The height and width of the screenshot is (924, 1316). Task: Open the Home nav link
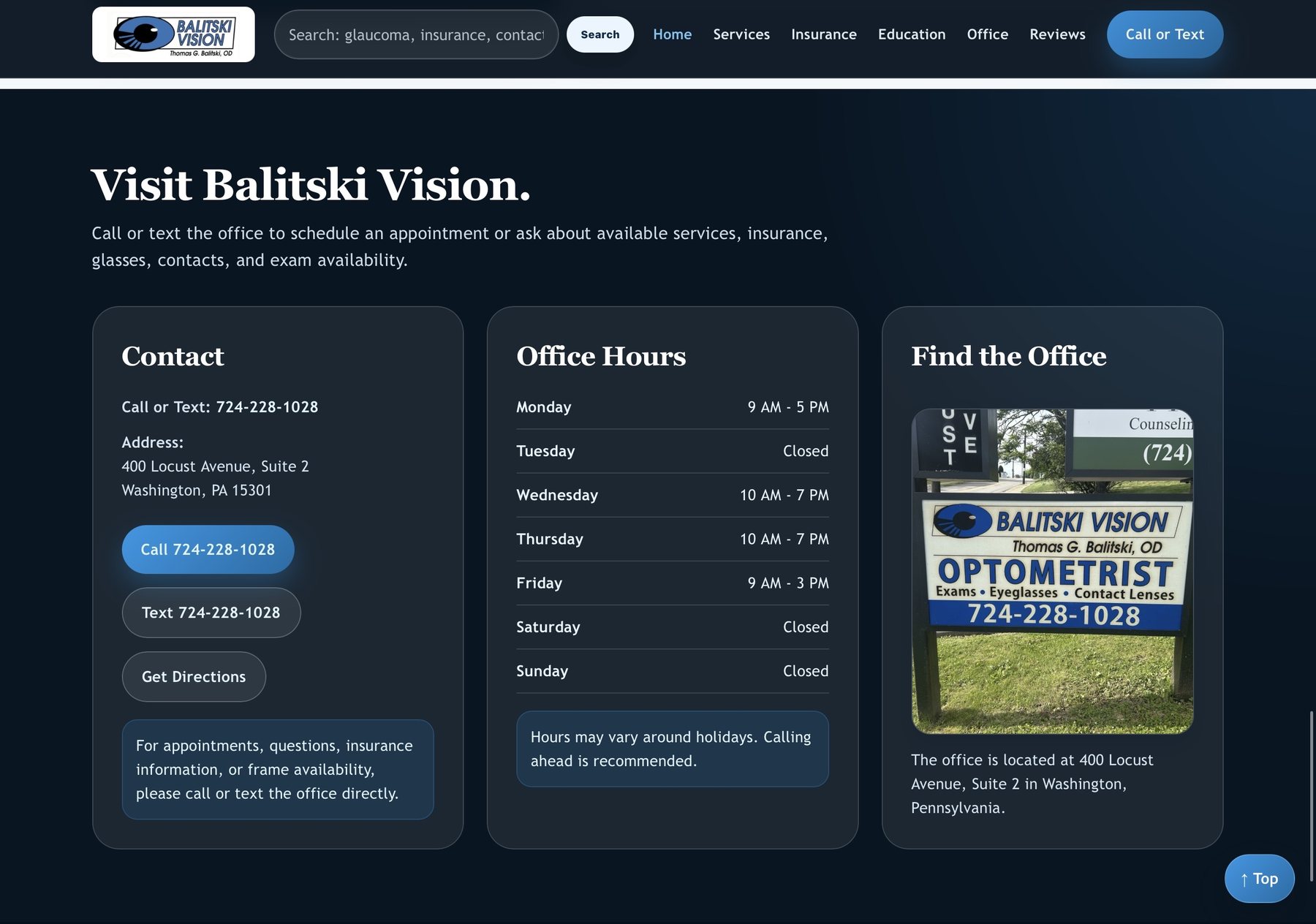(672, 34)
